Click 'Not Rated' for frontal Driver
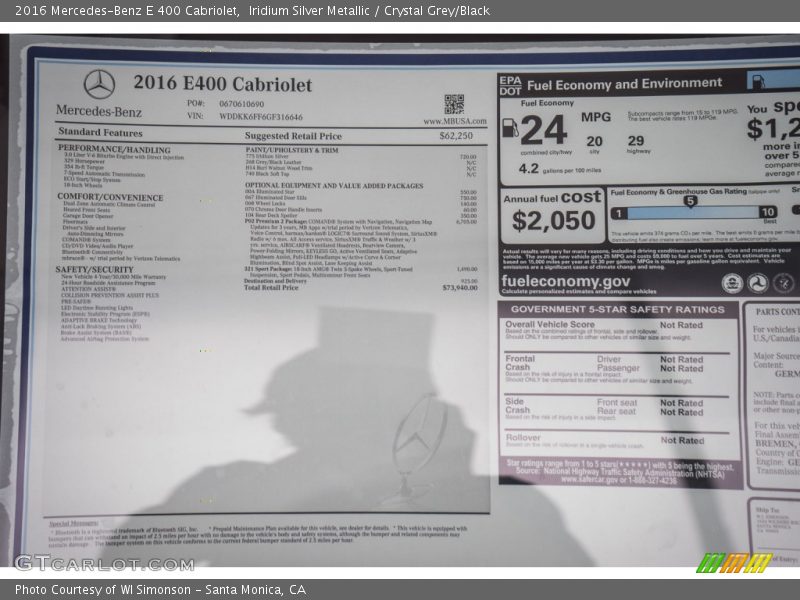 682,360
